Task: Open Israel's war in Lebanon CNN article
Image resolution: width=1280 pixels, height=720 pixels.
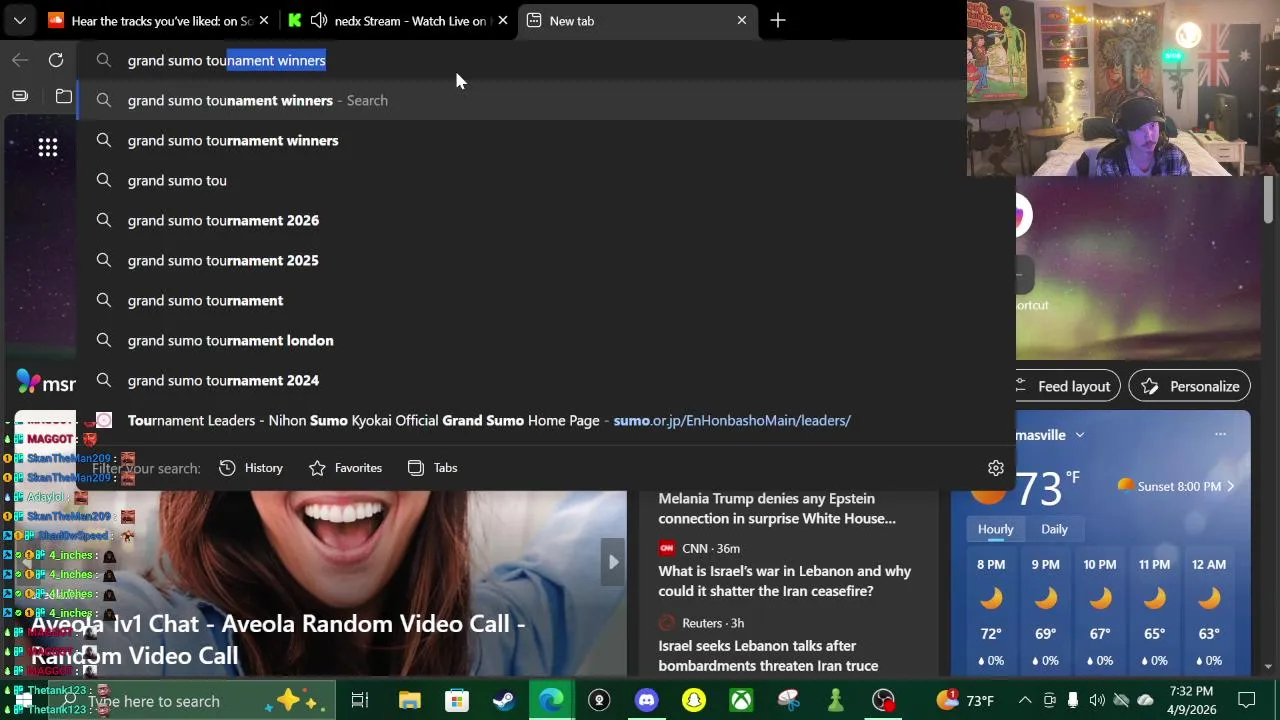Action: point(785,581)
